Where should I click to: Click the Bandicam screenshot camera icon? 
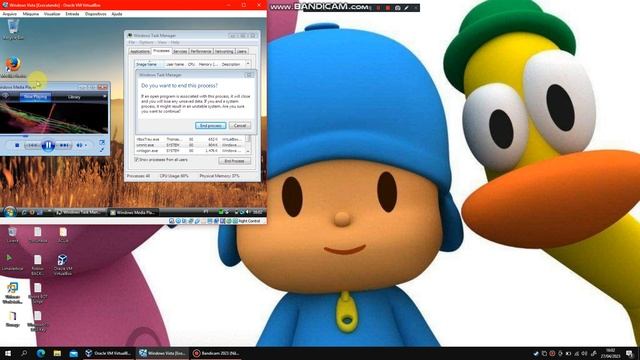(397, 8)
